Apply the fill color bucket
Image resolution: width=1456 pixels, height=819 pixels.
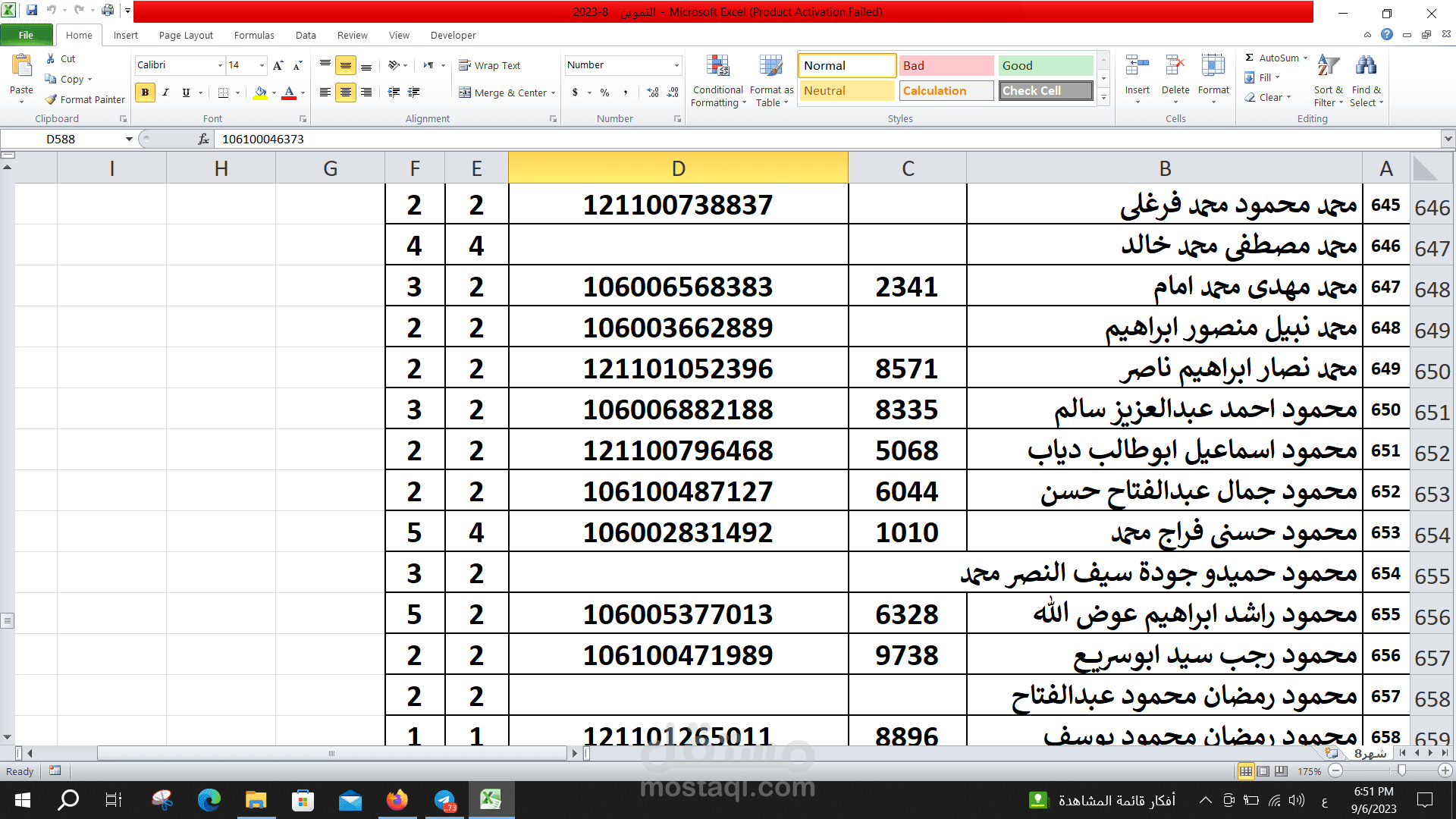click(260, 93)
